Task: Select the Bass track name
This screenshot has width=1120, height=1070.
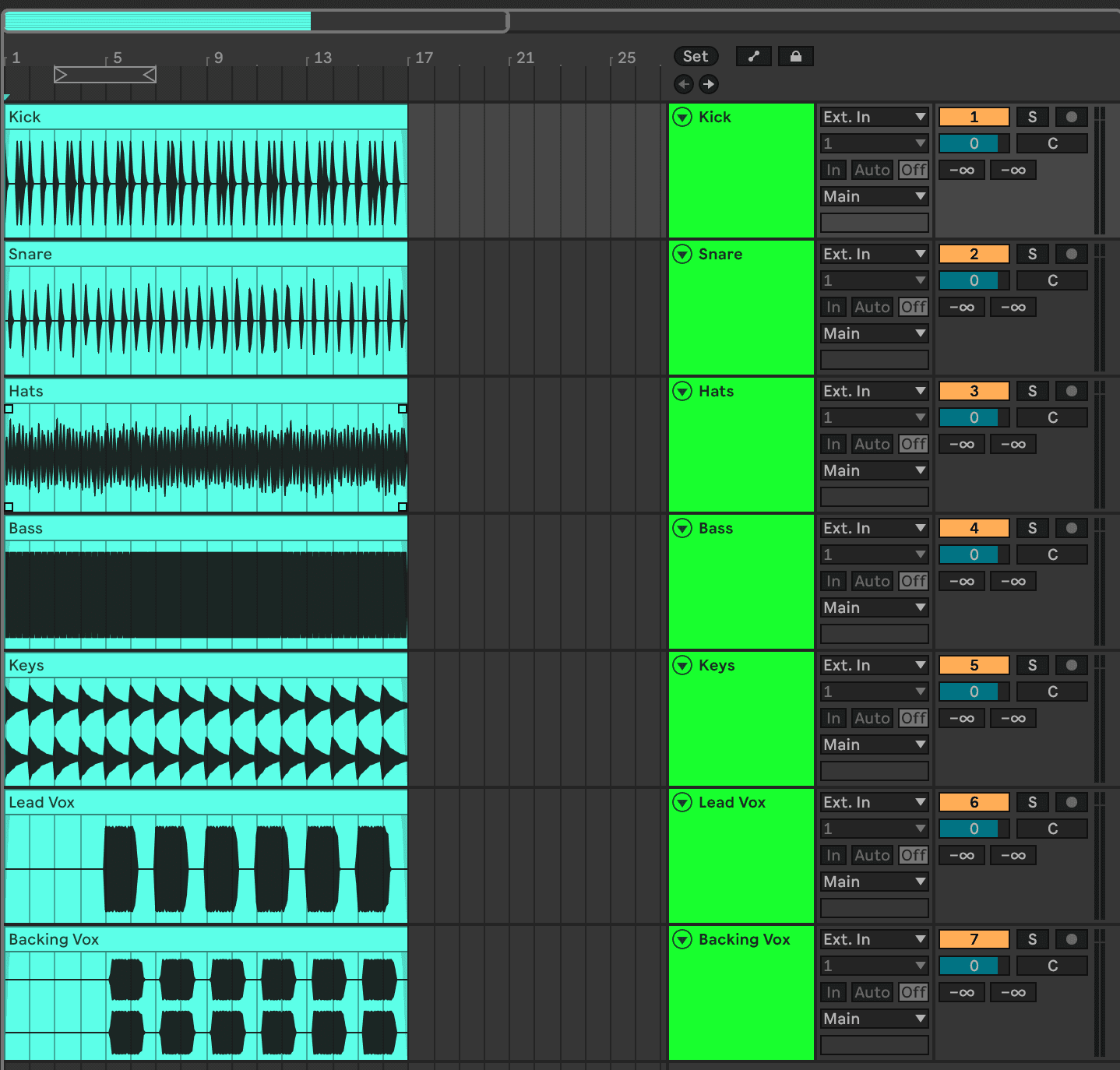Action: [x=716, y=528]
